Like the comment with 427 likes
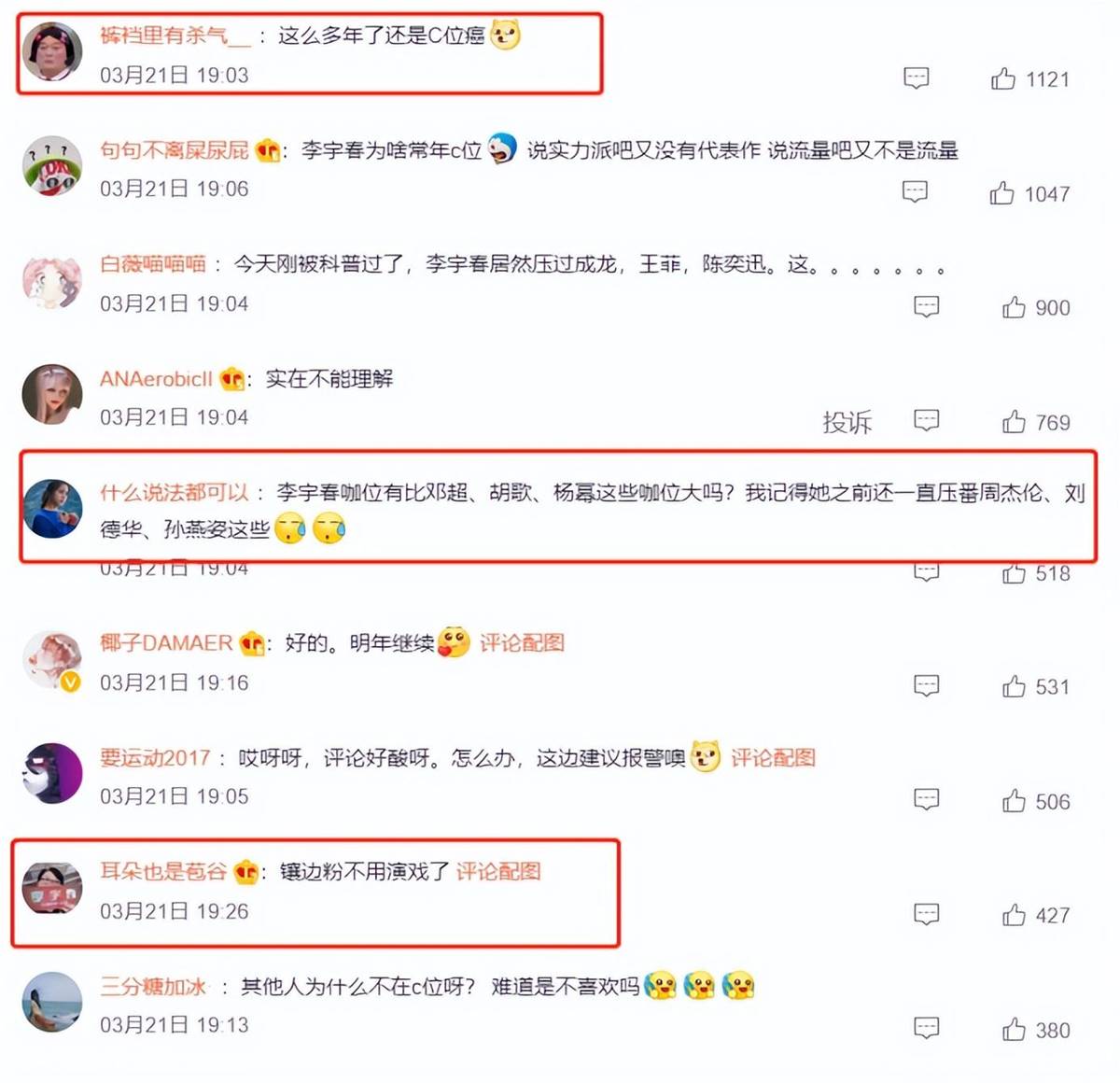Image resolution: width=1120 pixels, height=1083 pixels. click(1014, 915)
